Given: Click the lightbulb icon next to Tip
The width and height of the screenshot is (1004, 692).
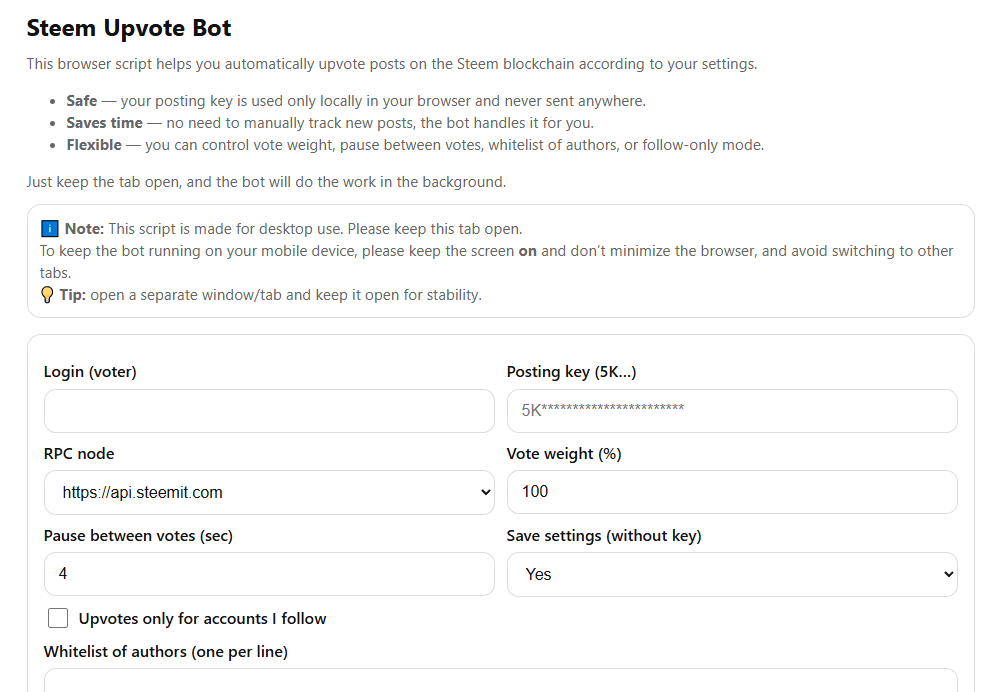Looking at the screenshot, I should [x=47, y=295].
